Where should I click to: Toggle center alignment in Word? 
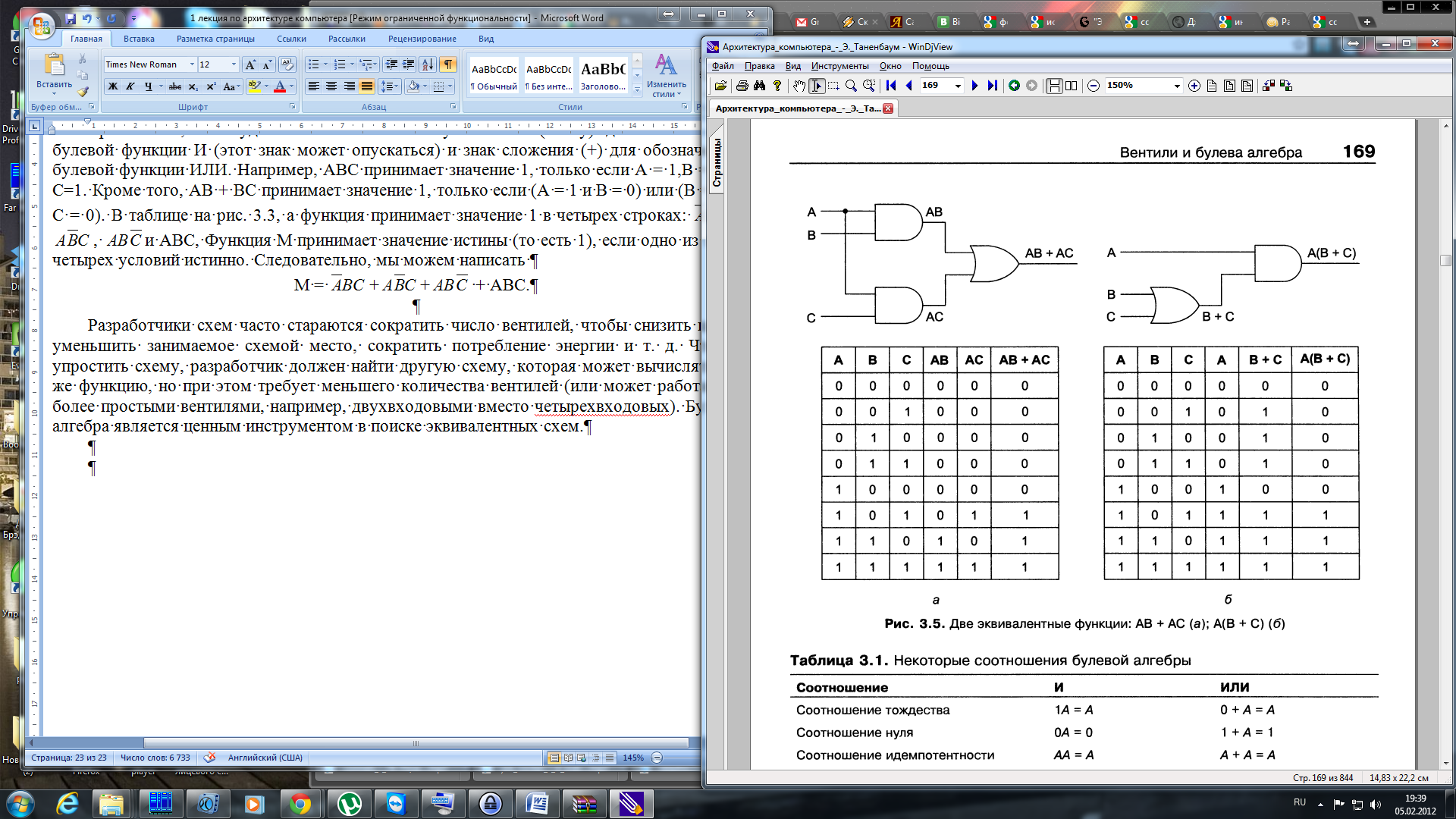pos(331,86)
